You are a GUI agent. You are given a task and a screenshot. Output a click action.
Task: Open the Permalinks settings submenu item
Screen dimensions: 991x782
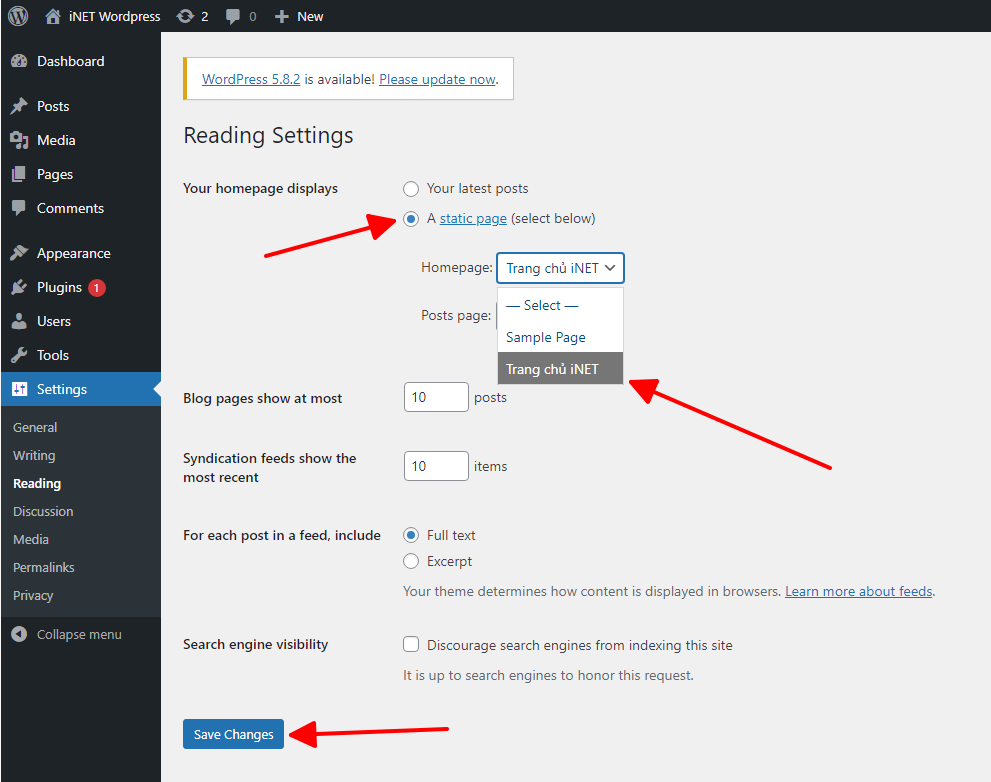[x=44, y=567]
